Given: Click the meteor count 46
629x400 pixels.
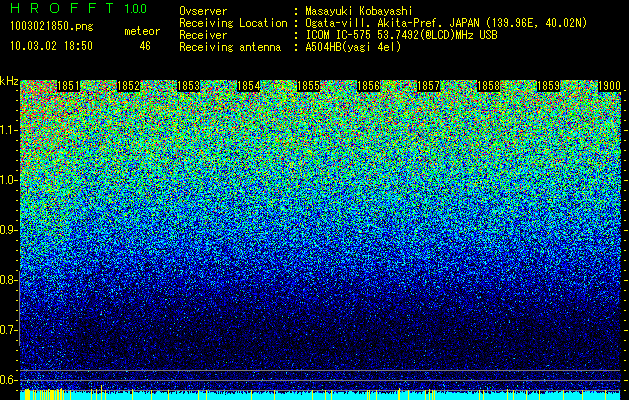Looking at the screenshot, I should pos(145,46).
